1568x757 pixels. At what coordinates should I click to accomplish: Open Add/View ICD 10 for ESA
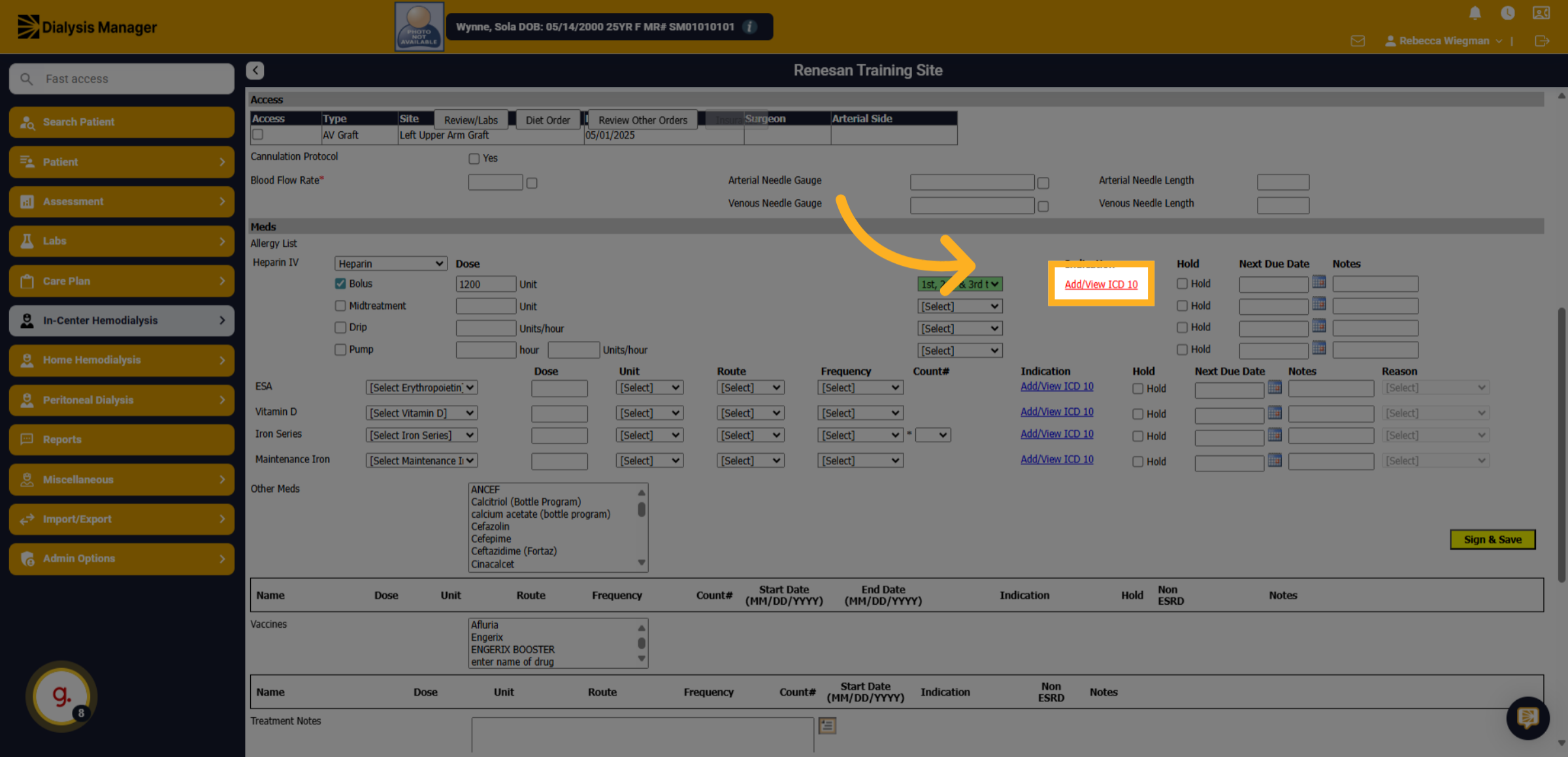(1056, 386)
